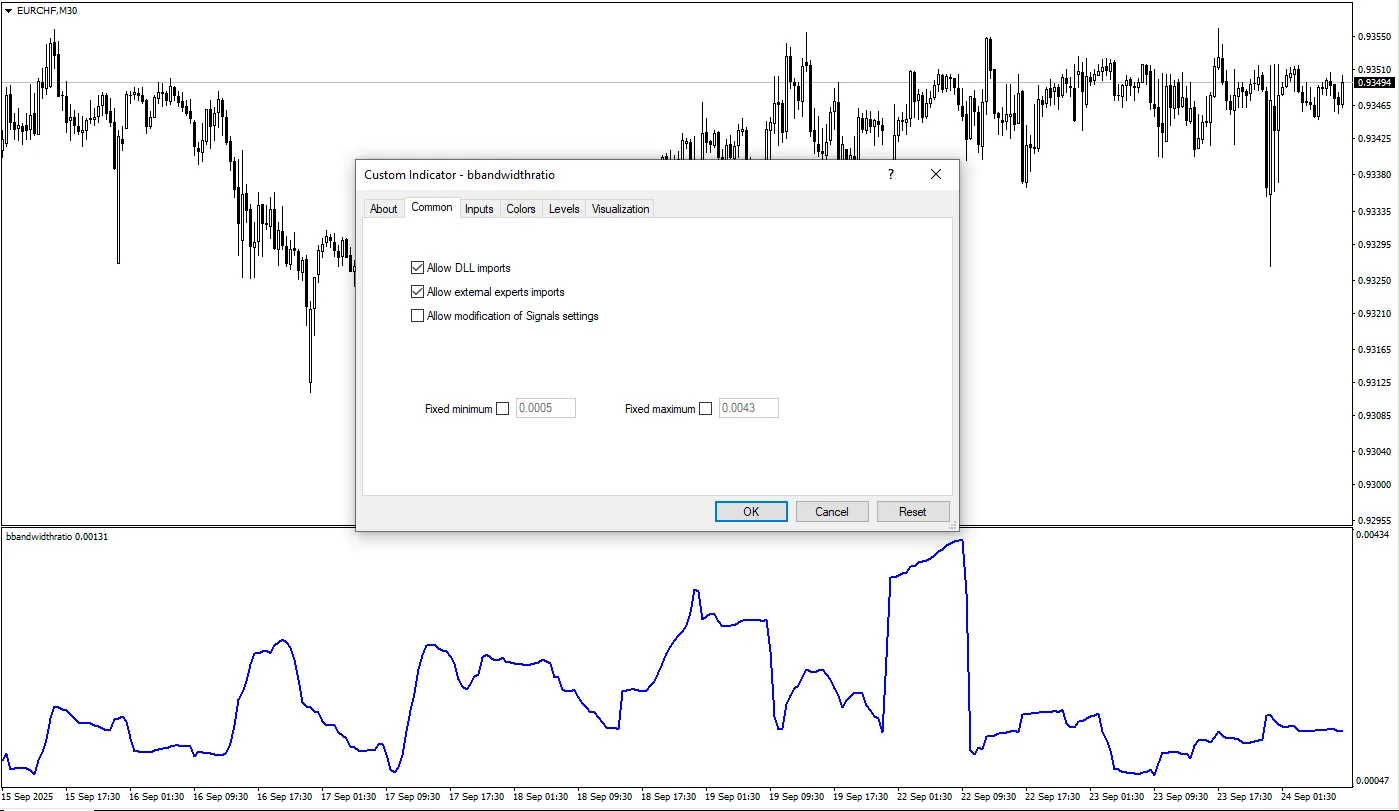Click the Fixed maximum value field
Image resolution: width=1399 pixels, height=811 pixels.
[748, 408]
